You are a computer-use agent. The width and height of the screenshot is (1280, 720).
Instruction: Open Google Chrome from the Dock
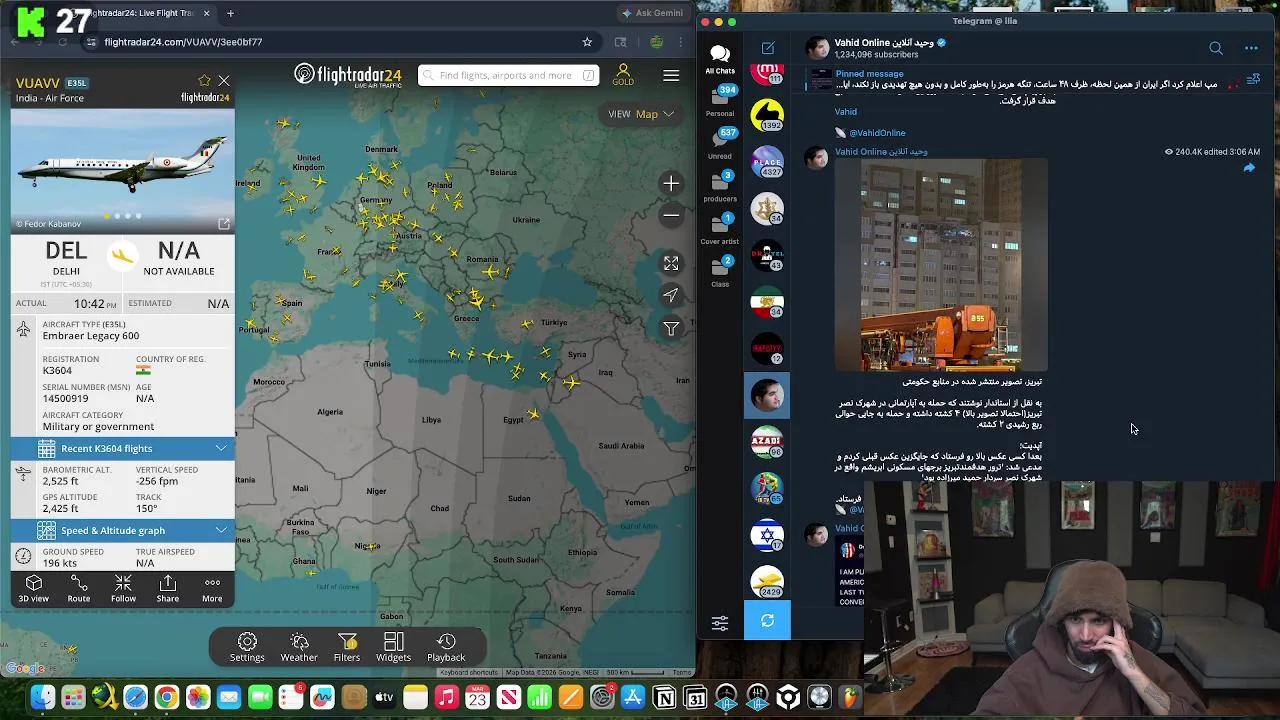(x=166, y=697)
